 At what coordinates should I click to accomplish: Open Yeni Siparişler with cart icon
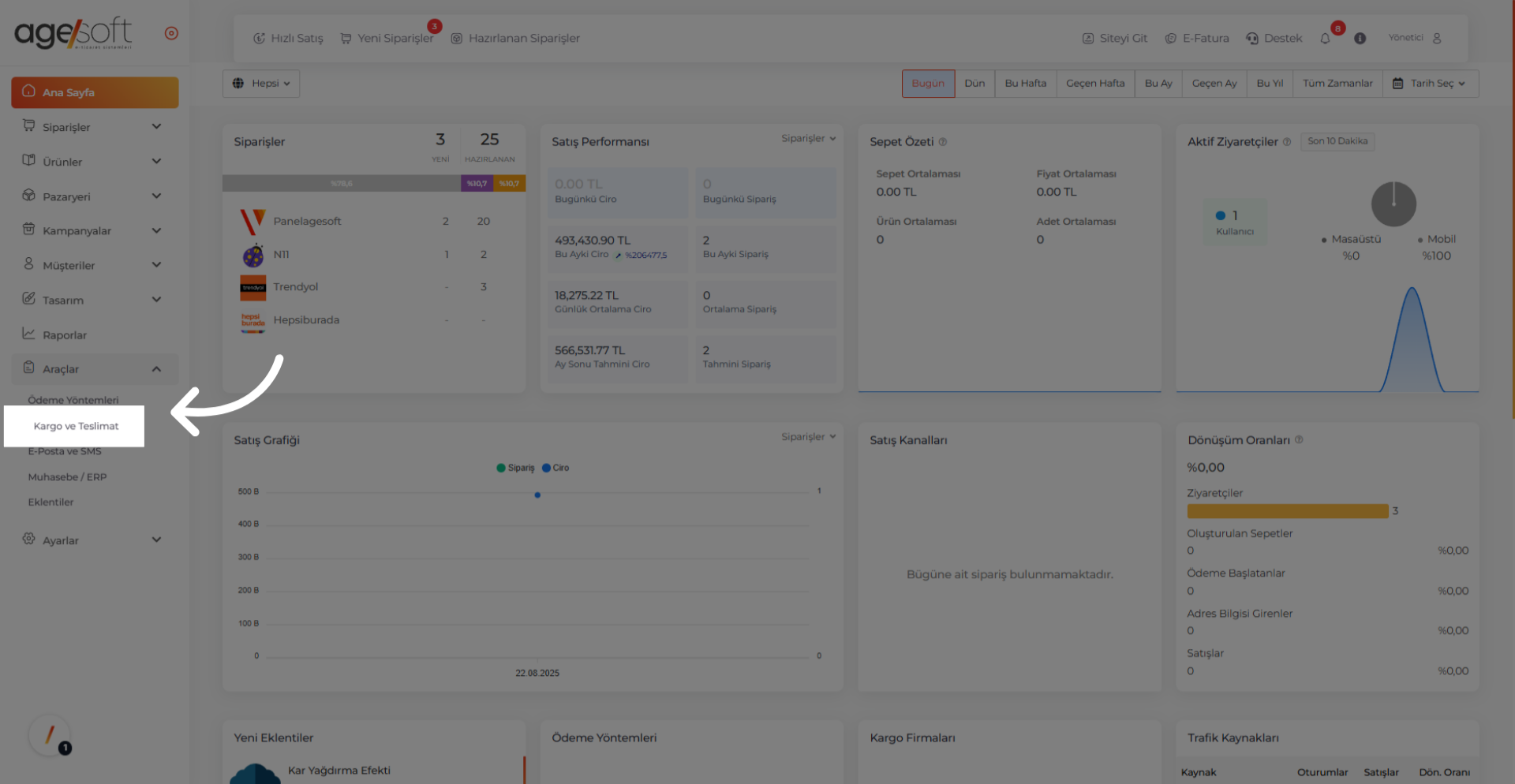pyautogui.click(x=387, y=38)
